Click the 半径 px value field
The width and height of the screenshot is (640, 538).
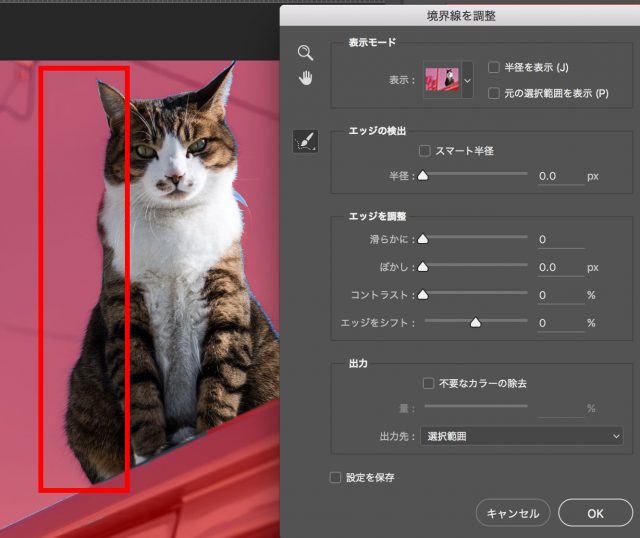[x=560, y=176]
